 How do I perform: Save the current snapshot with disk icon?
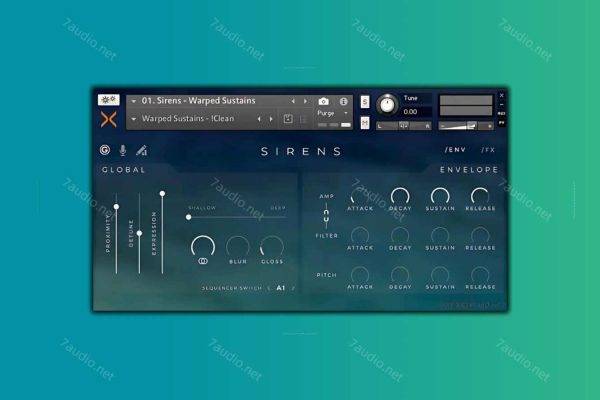pyautogui.click(x=288, y=119)
